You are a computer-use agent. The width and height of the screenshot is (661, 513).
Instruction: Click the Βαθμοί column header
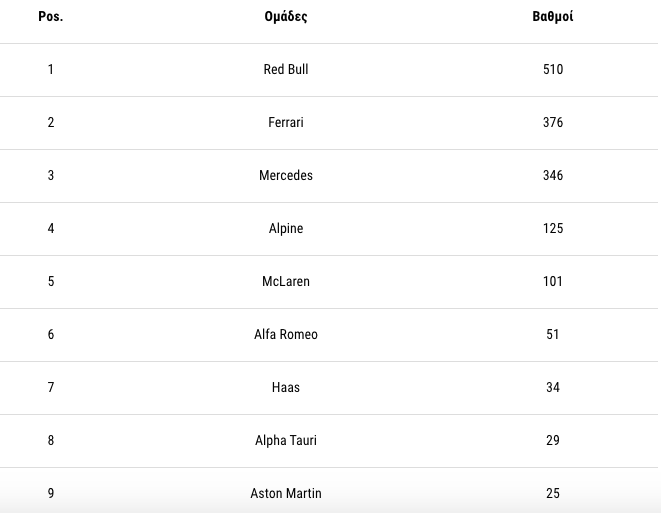[553, 17]
